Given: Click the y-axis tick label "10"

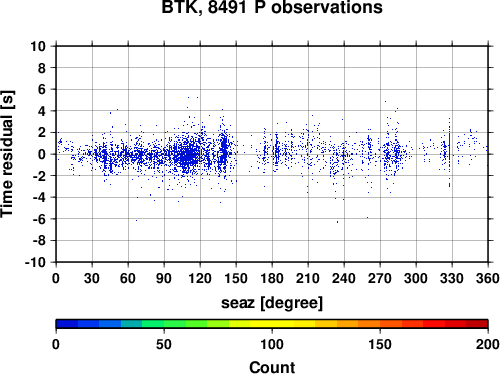Looking at the screenshot, I should click(x=38, y=46).
